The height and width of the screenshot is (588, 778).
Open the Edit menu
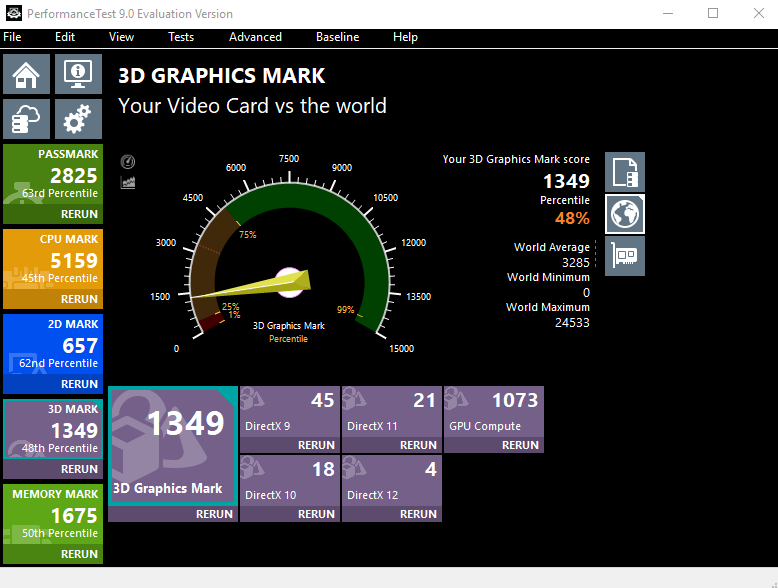tap(65, 37)
